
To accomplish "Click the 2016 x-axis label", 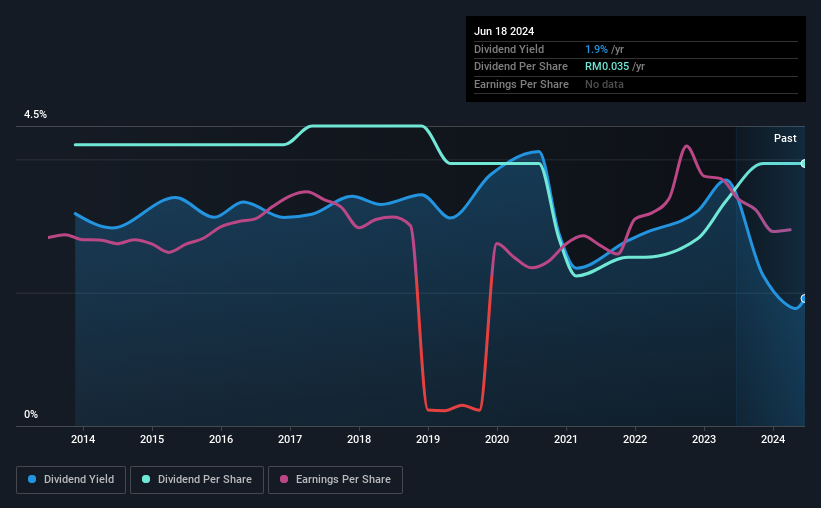I will pyautogui.click(x=221, y=439).
